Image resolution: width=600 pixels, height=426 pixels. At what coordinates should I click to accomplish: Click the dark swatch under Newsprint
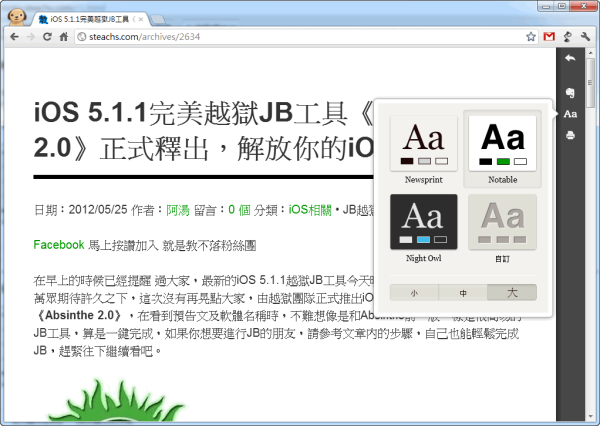click(407, 161)
